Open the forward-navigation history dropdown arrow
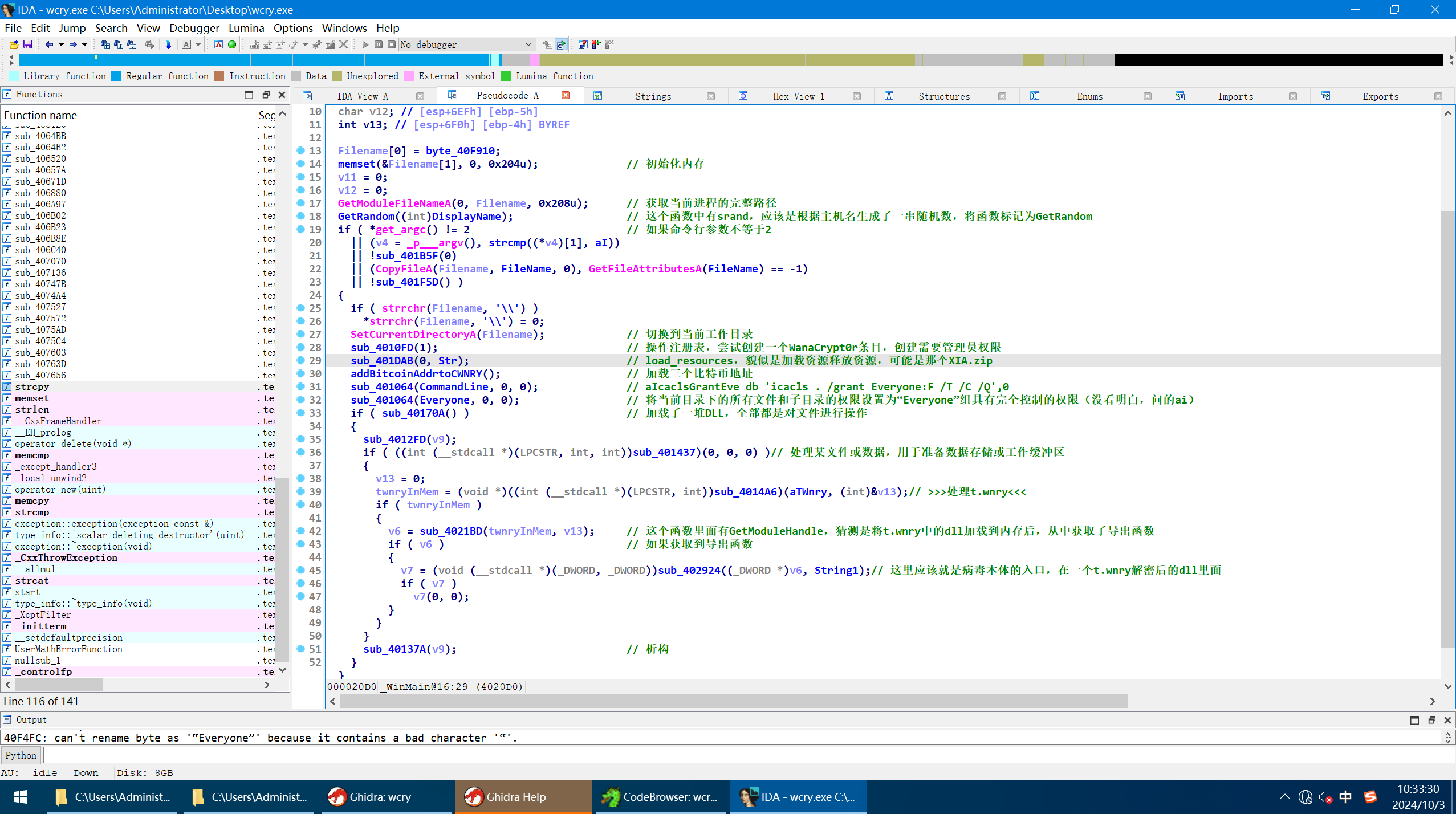1456x814 pixels. [83, 44]
